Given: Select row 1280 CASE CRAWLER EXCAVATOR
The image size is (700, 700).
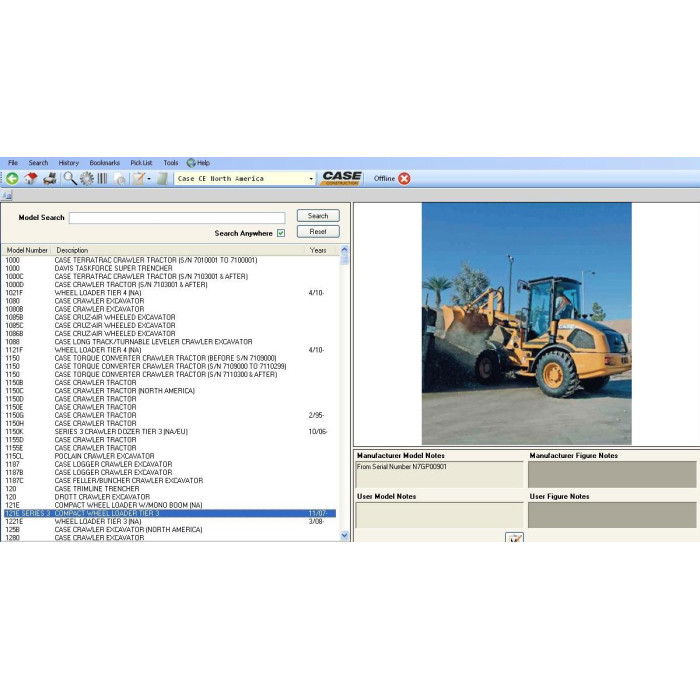Looking at the screenshot, I should click(170, 538).
